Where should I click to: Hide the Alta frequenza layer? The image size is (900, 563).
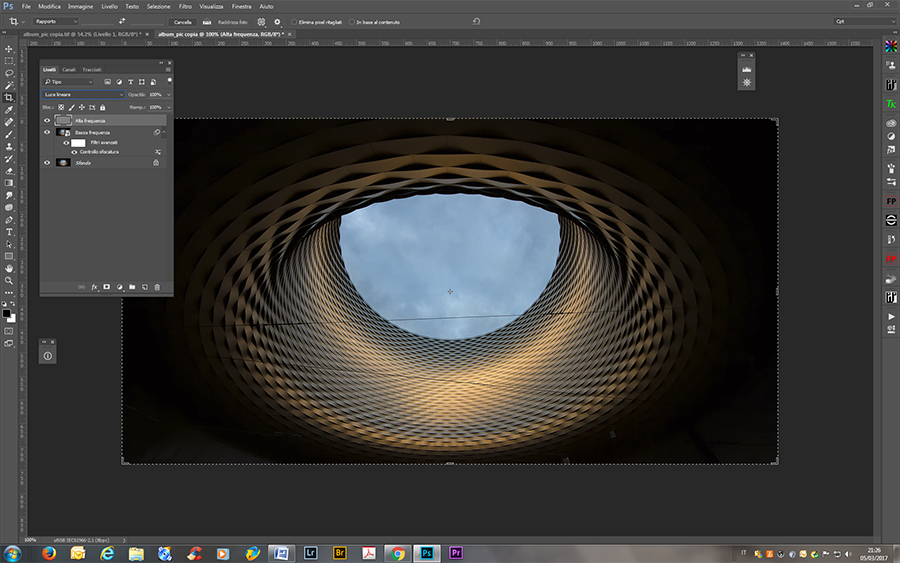(47, 120)
